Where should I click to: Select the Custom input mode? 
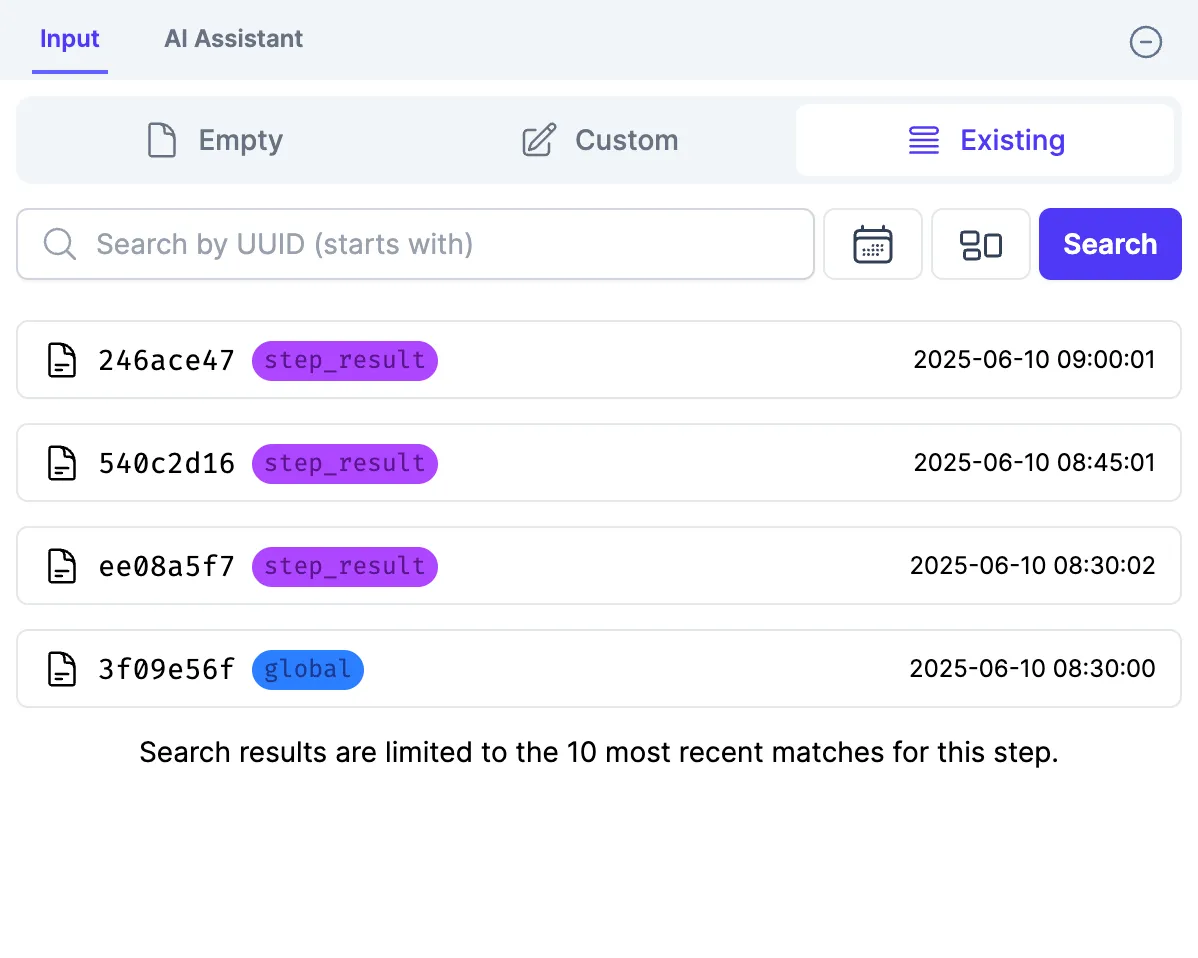coord(600,141)
